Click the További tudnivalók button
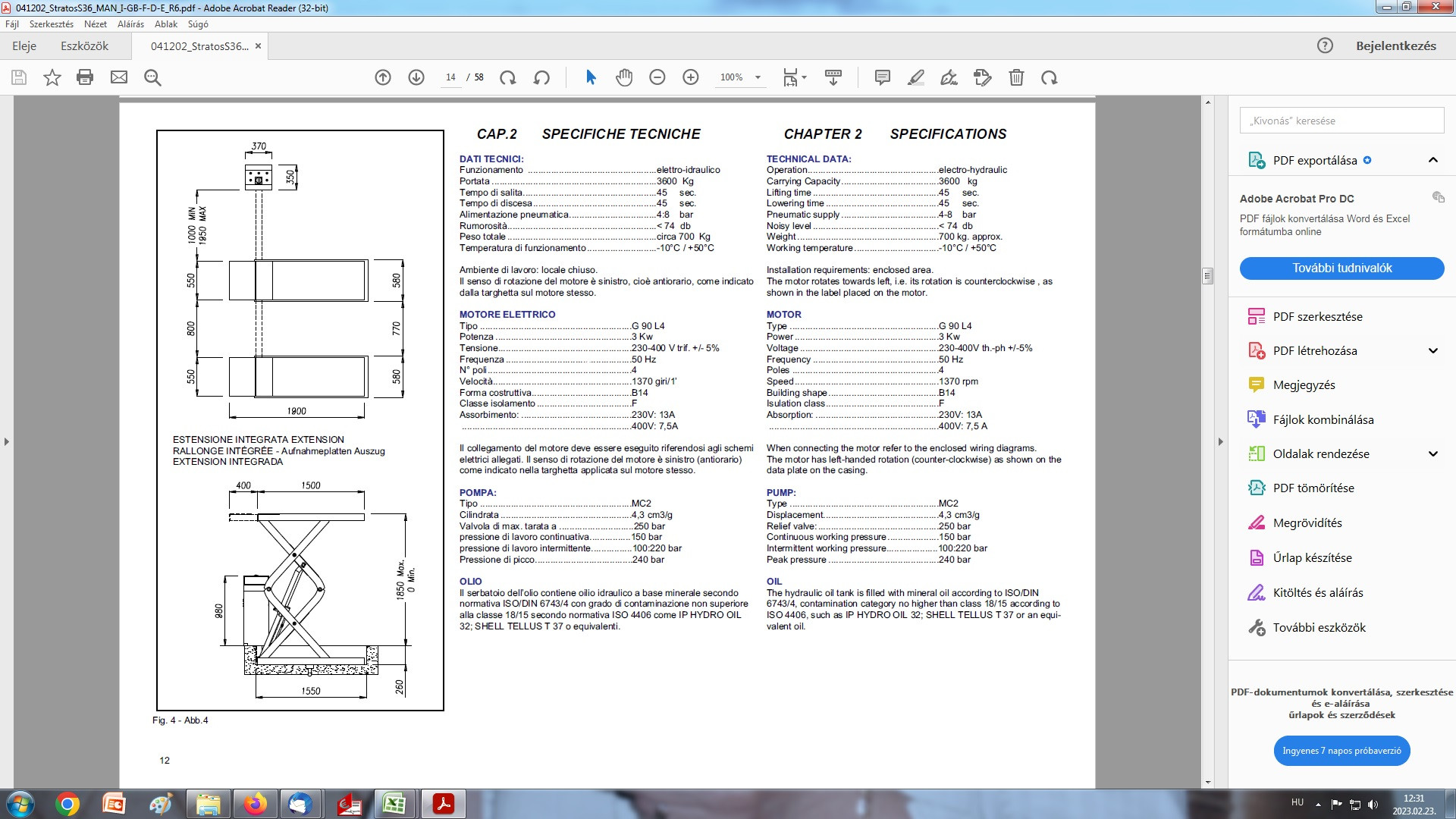1456x819 pixels. point(1341,268)
